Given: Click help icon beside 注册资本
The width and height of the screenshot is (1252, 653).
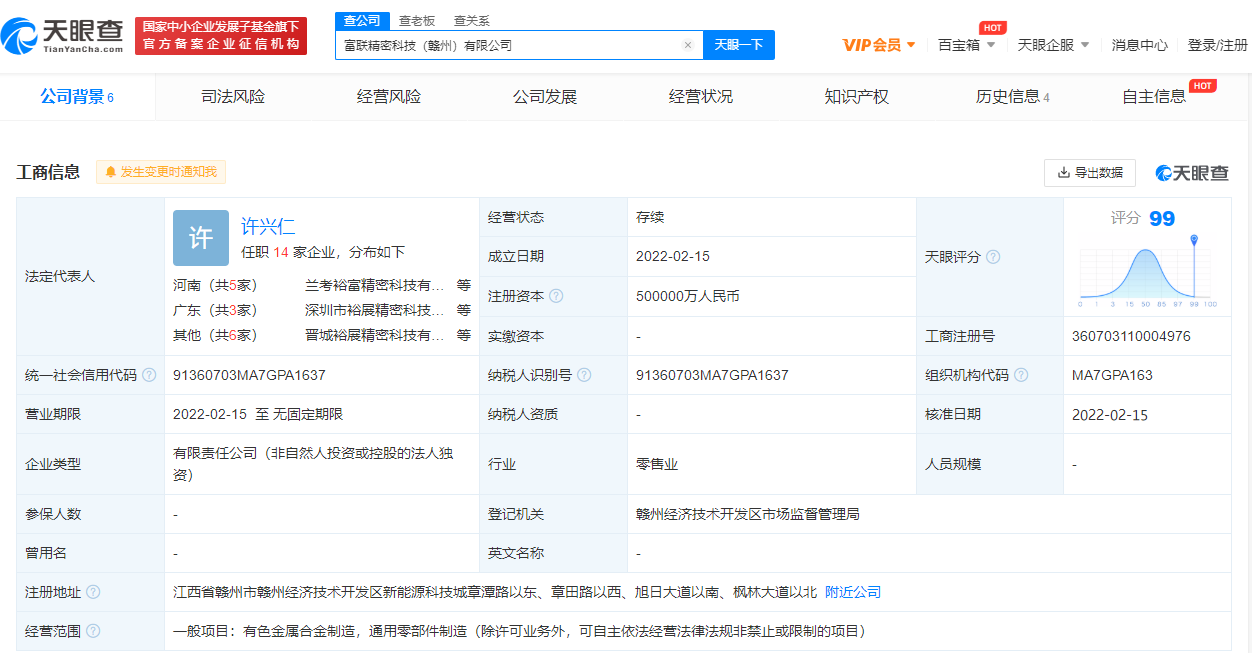Looking at the screenshot, I should tap(556, 296).
